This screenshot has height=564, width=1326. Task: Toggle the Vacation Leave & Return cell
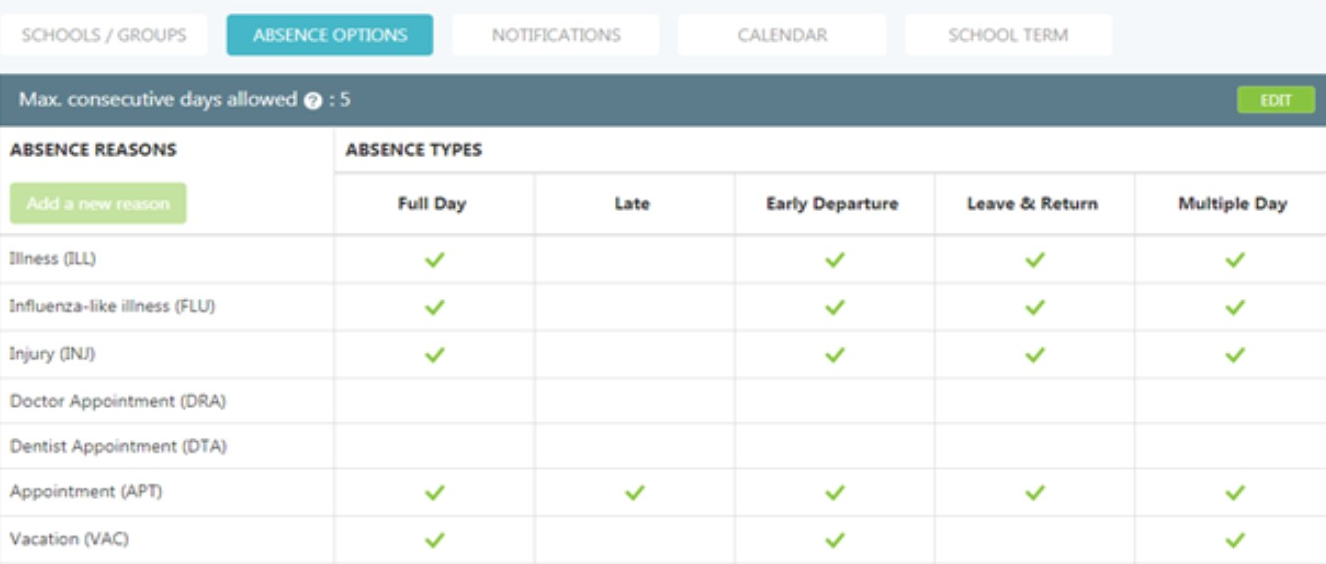coord(1034,540)
